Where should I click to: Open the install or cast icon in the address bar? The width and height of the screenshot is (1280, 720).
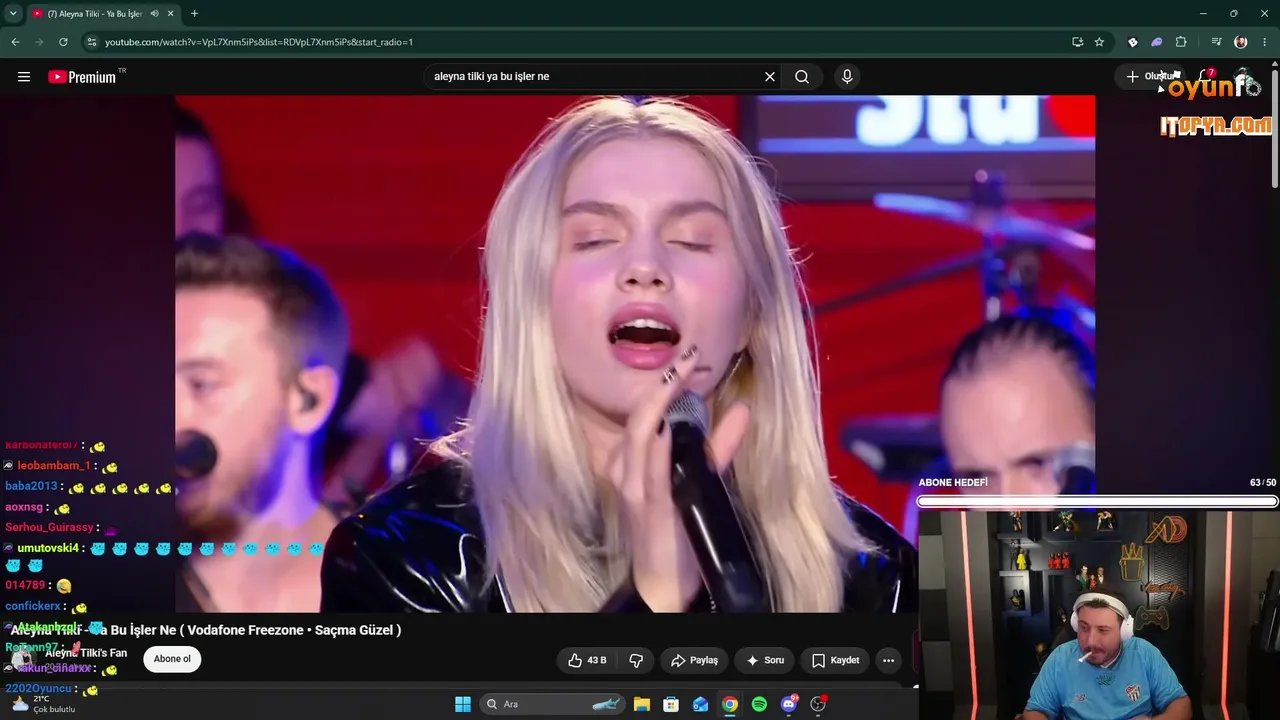[x=1077, y=42]
